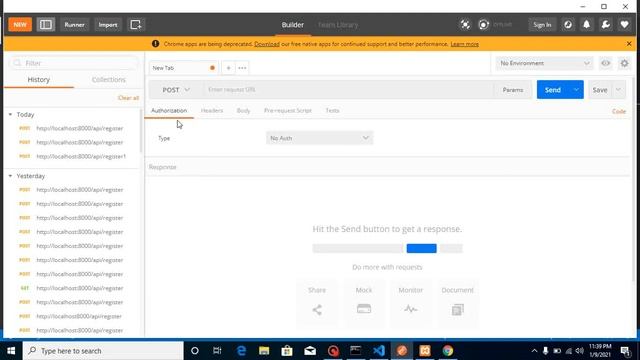Viewport: 640px width, 360px height.
Task: Open Google Chrome from taskbar
Action: point(448,351)
